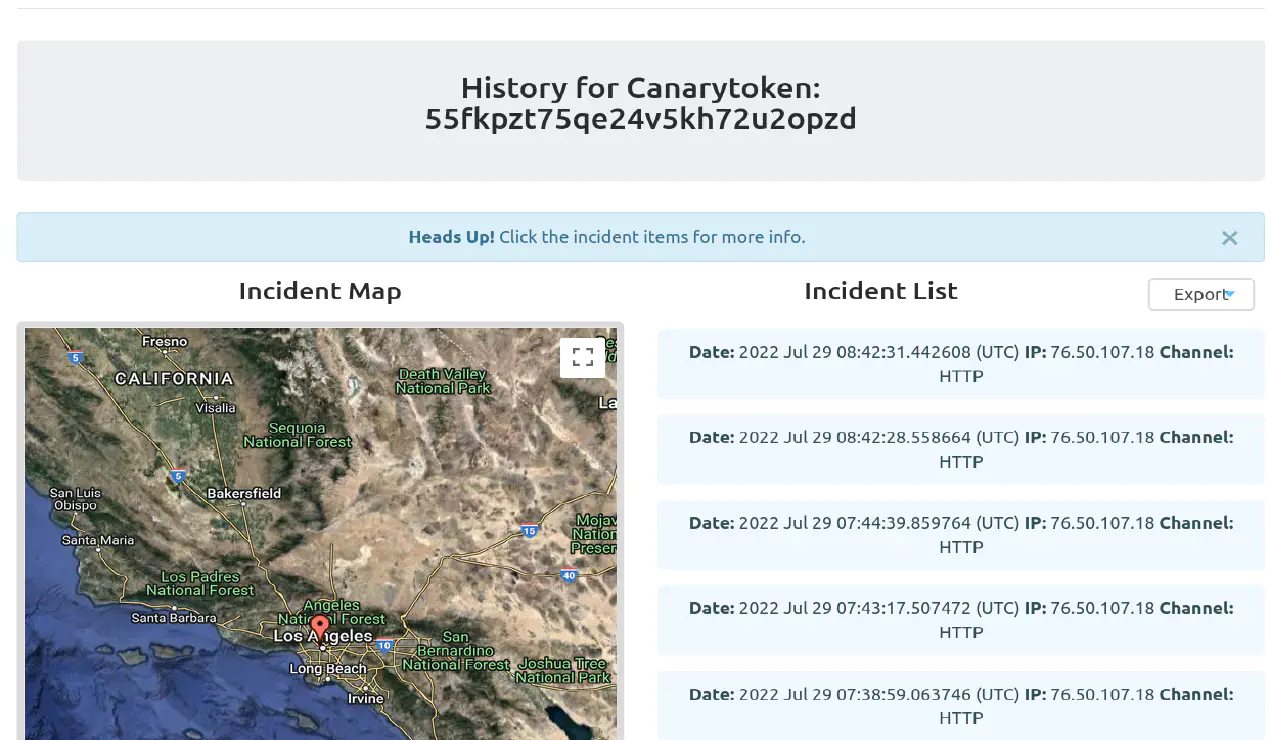
Task: Expand the incident dated 08:42:31 for details
Action: 960,363
